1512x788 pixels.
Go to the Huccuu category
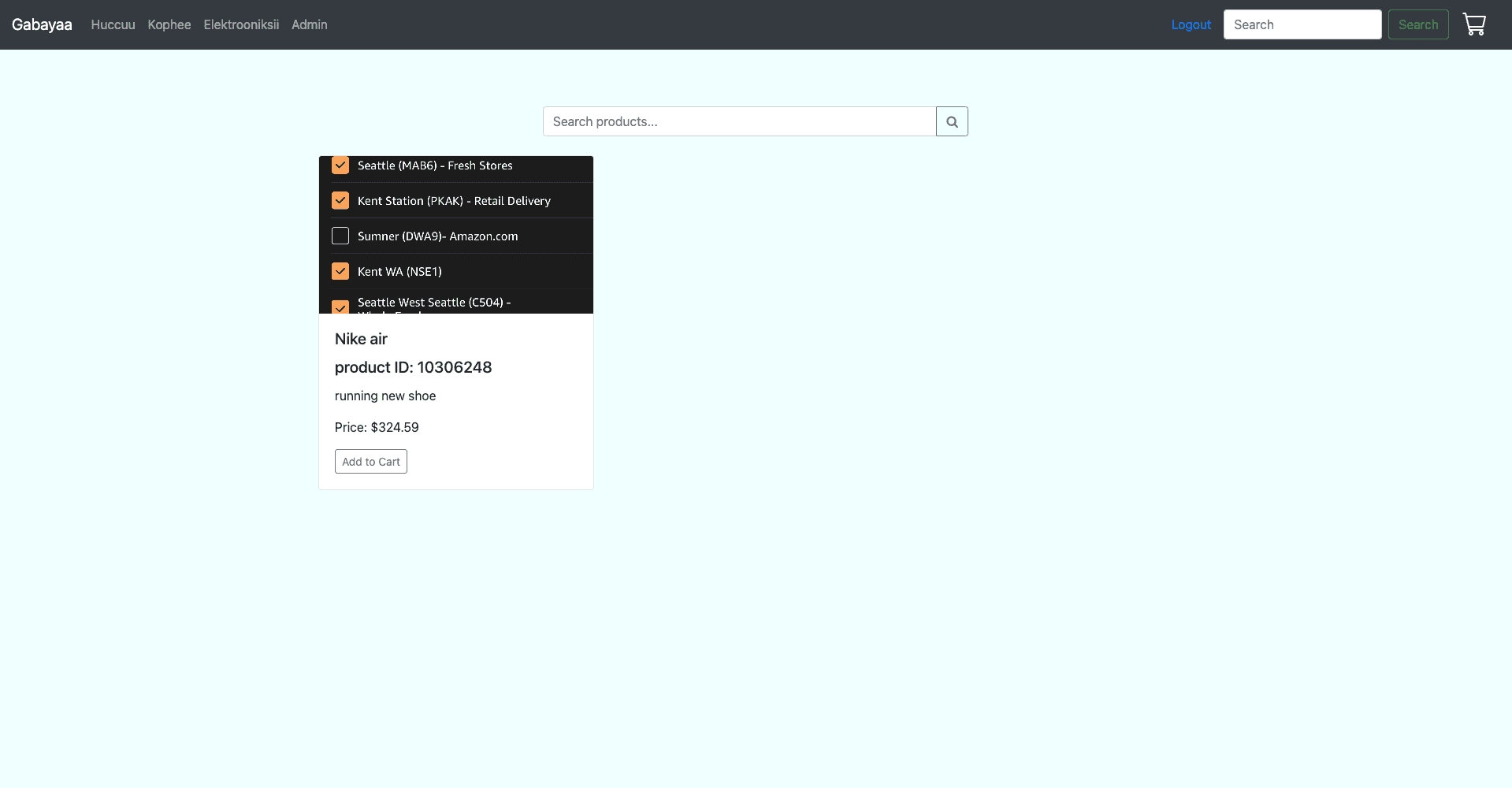pos(113,24)
